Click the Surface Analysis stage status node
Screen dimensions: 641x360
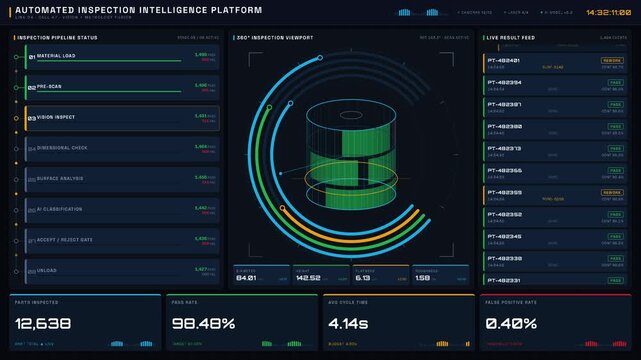click(16, 179)
